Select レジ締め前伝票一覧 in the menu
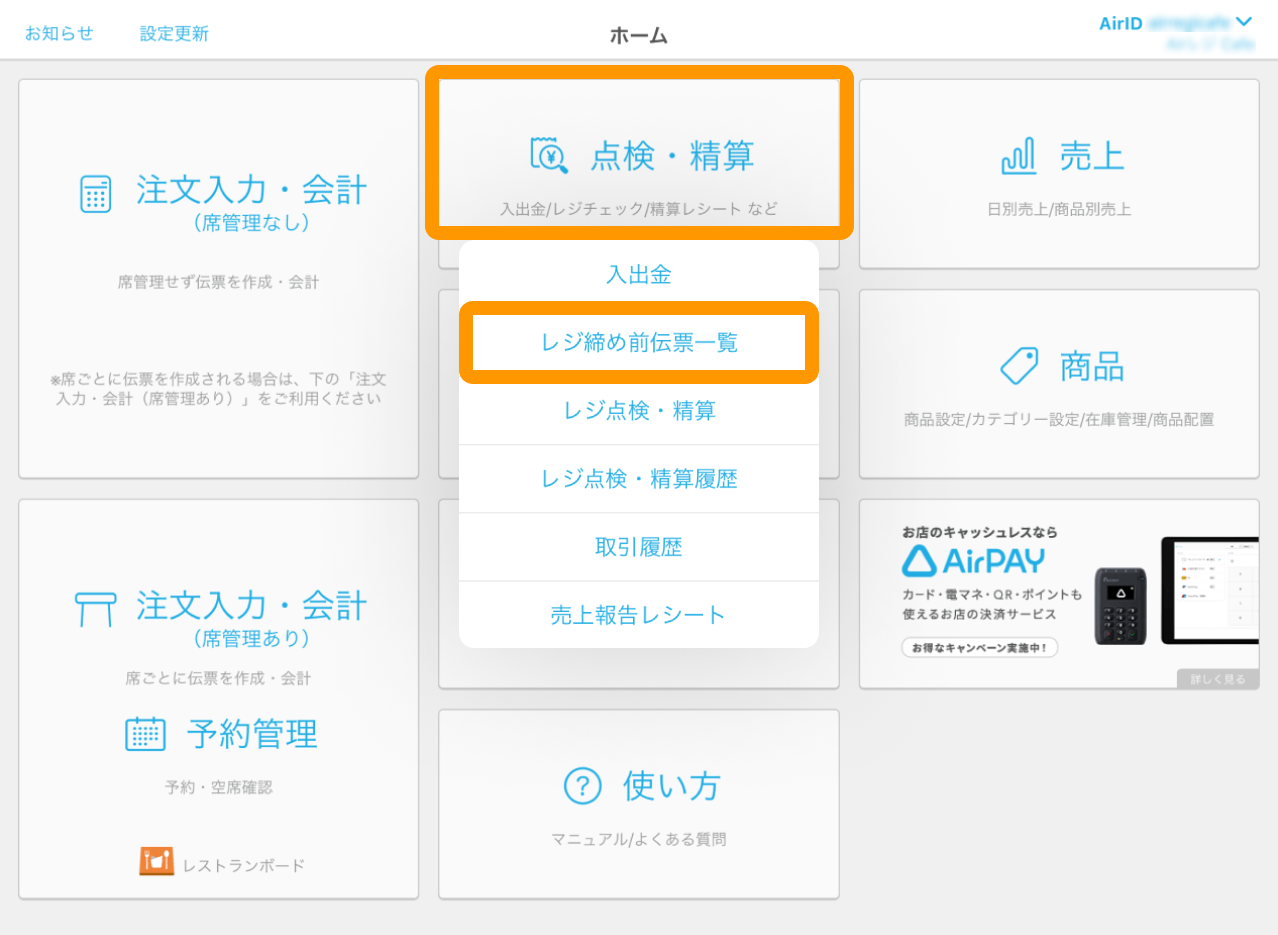This screenshot has height=935, width=1278. coord(639,342)
